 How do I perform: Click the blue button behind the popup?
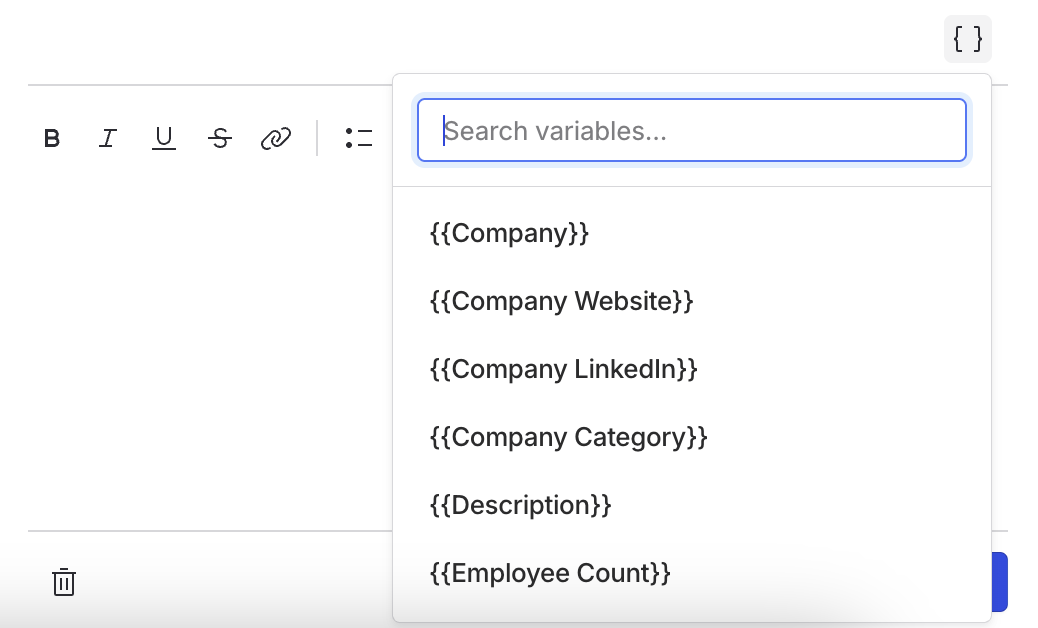999,582
